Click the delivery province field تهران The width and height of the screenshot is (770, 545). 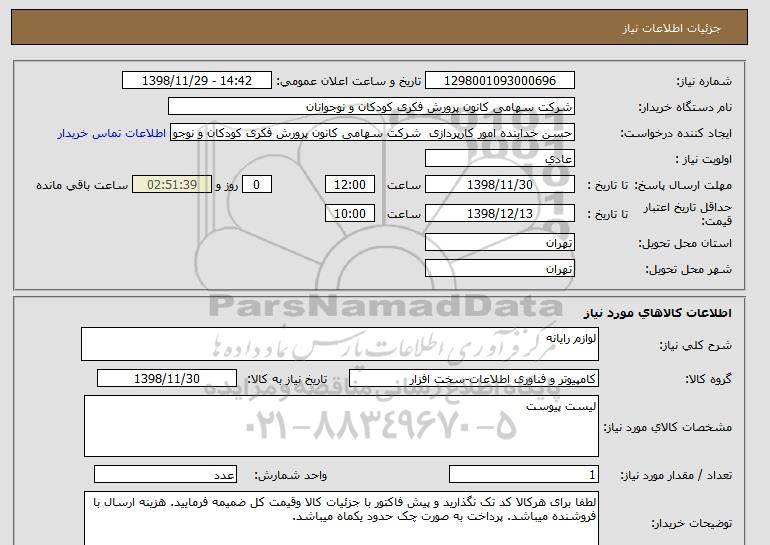499,243
